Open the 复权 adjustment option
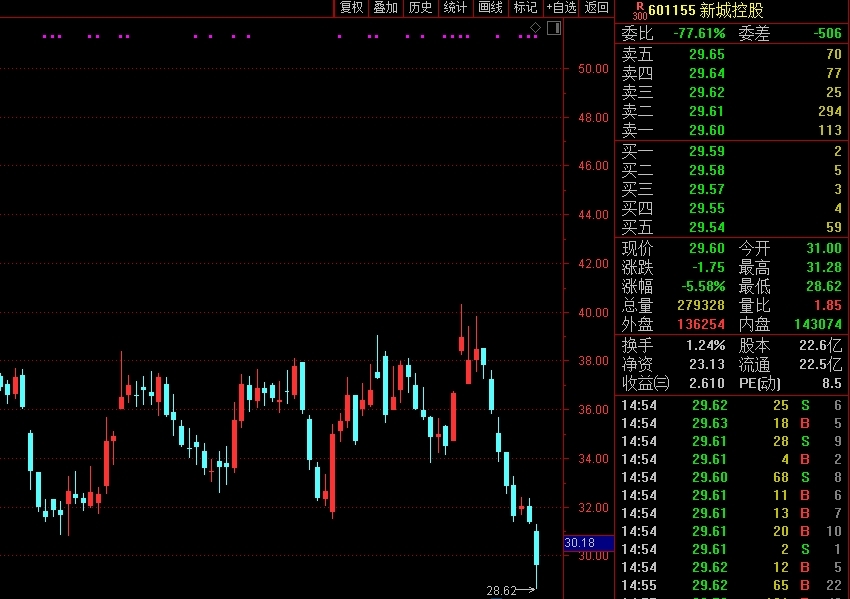 pyautogui.click(x=351, y=8)
